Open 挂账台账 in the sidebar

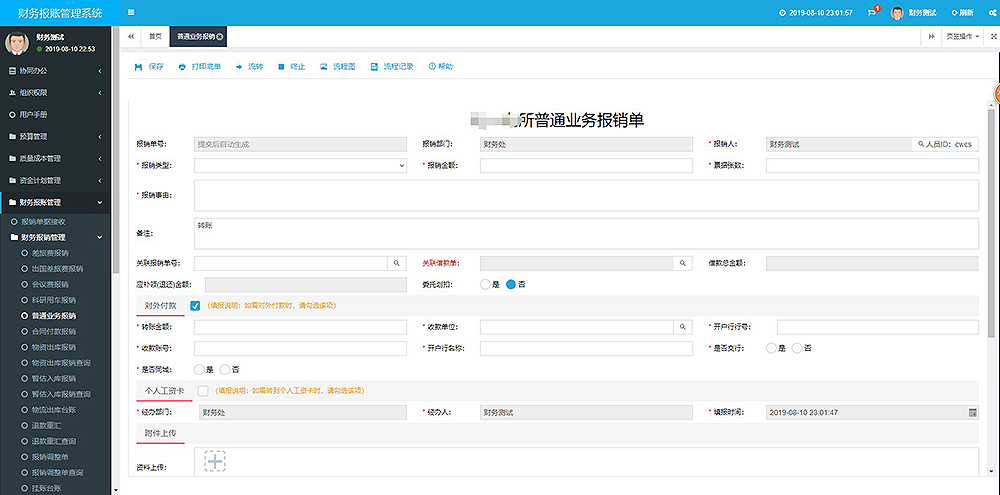46,488
